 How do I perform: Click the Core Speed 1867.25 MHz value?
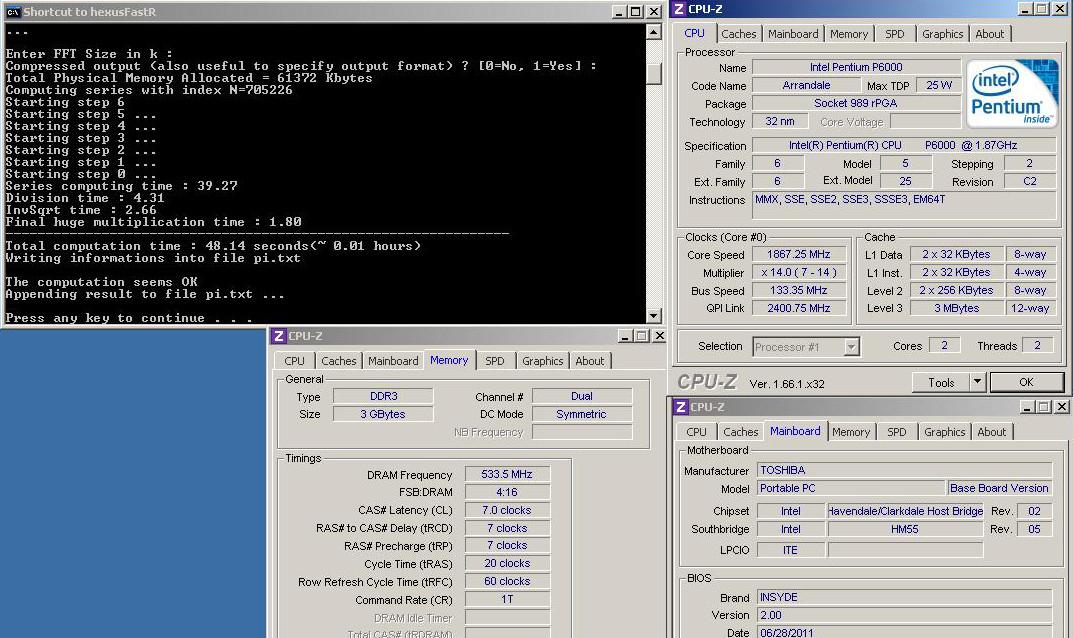[x=799, y=255]
